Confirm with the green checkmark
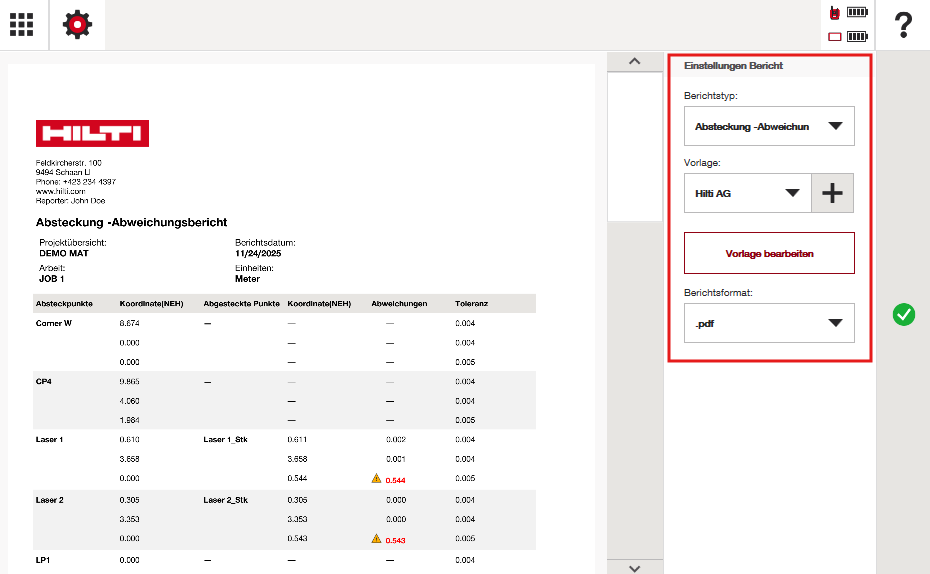This screenshot has width=930, height=574. 903,315
